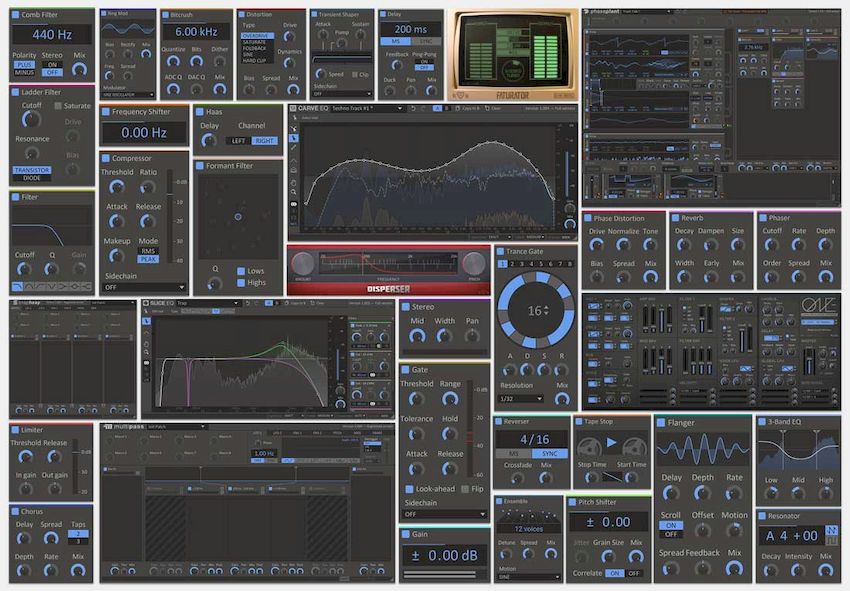
Task: Click the right tape reel icon in Tape Stop
Action: point(634,447)
